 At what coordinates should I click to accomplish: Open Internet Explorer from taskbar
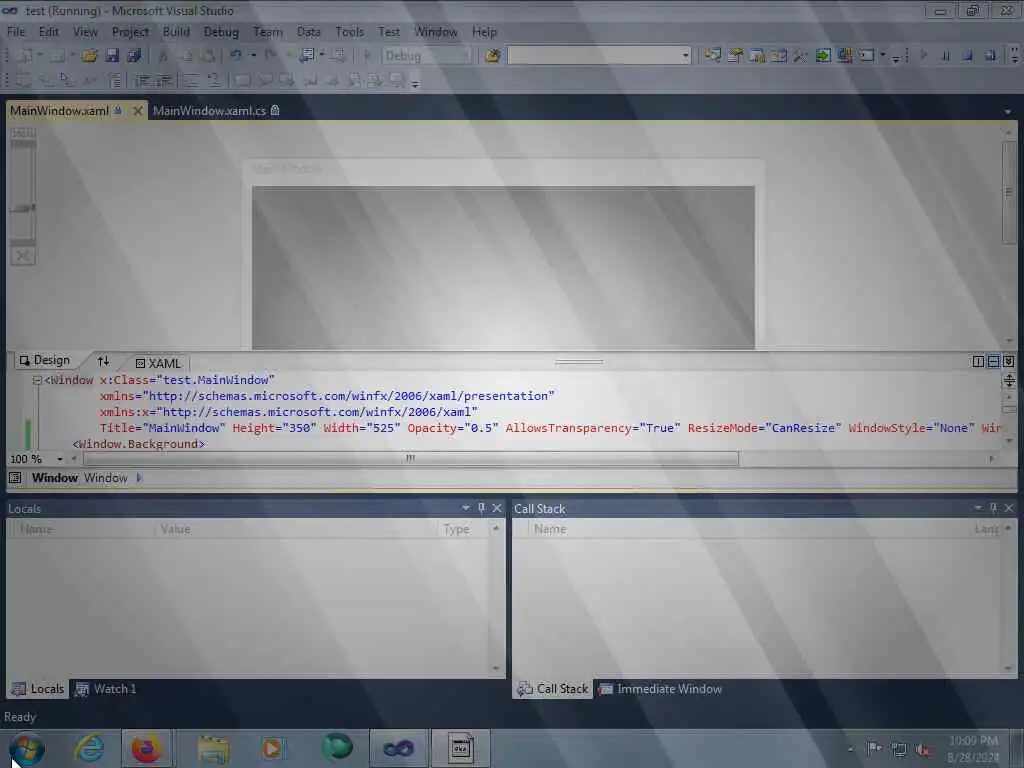click(x=89, y=749)
